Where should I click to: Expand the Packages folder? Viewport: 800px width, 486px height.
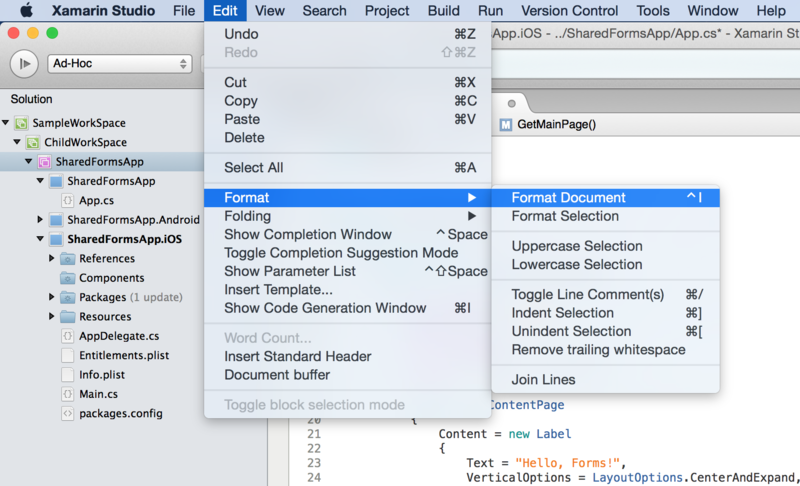tap(52, 297)
